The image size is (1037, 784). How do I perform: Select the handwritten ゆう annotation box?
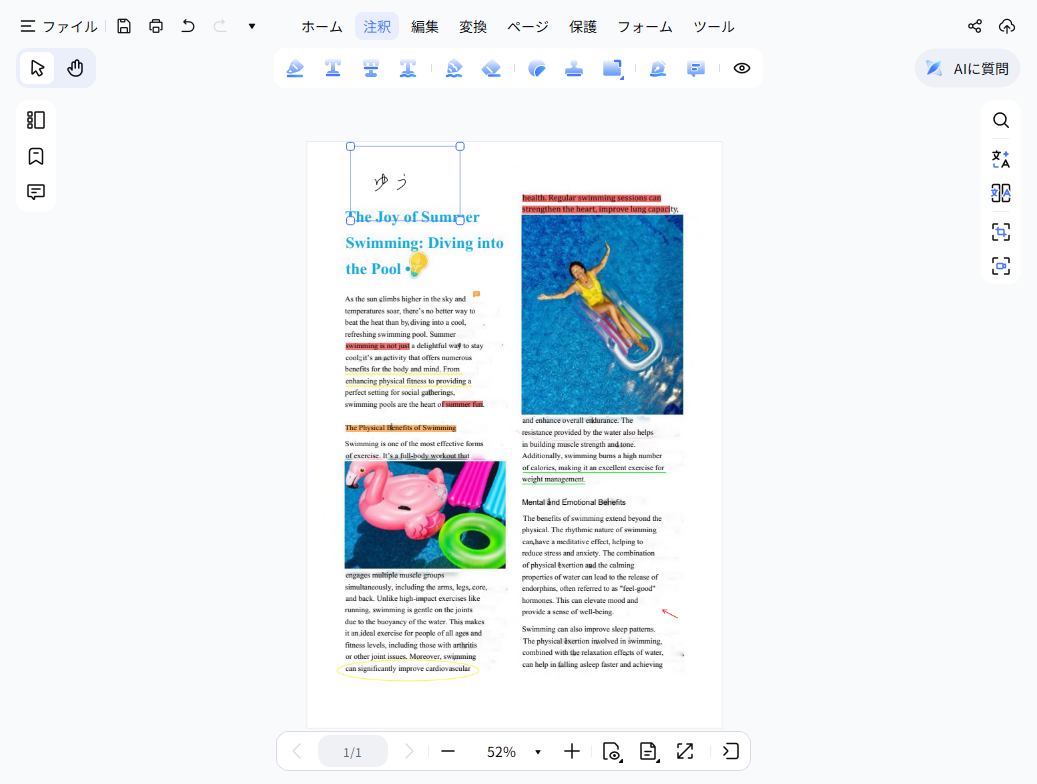[405, 183]
